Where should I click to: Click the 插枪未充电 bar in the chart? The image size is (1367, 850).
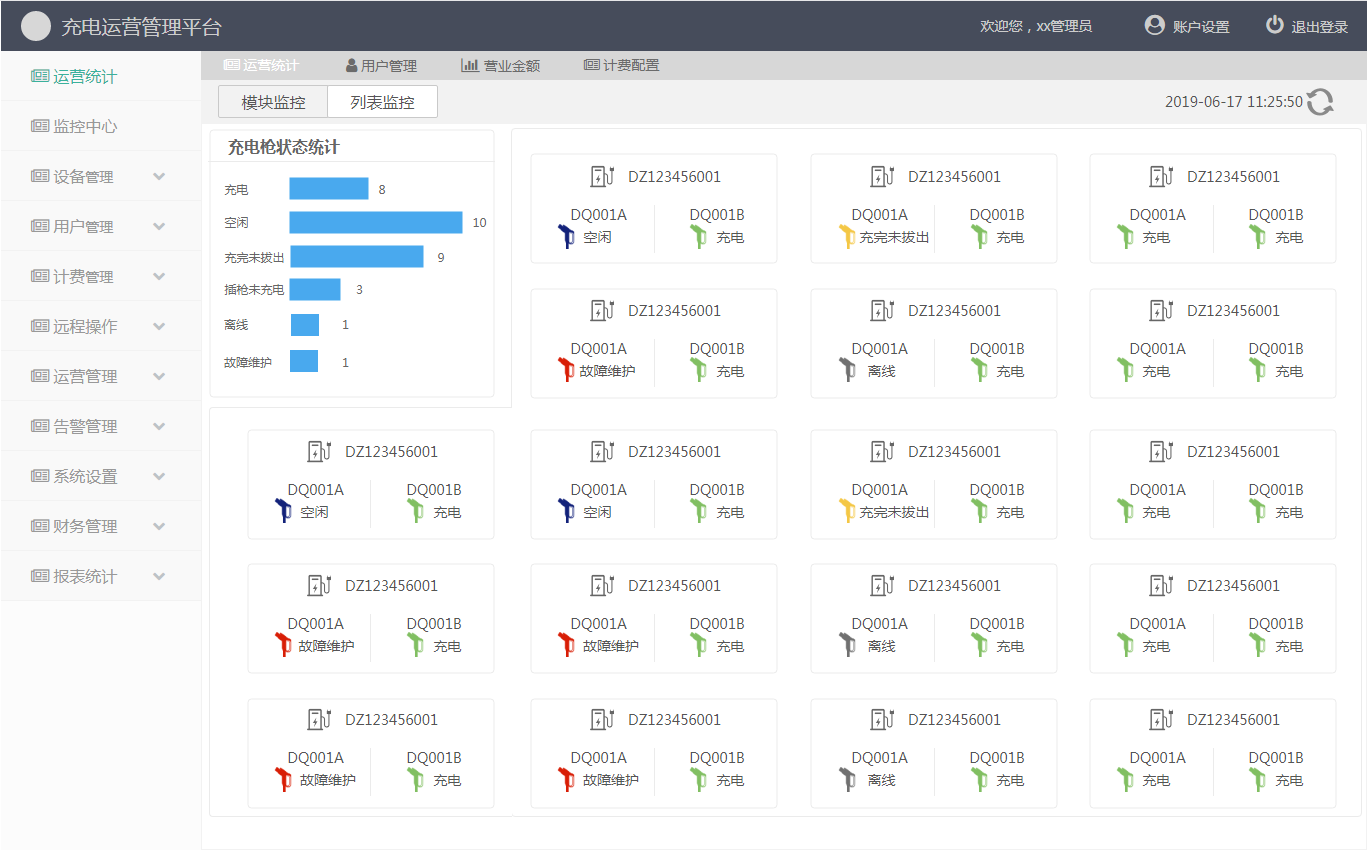click(x=315, y=290)
